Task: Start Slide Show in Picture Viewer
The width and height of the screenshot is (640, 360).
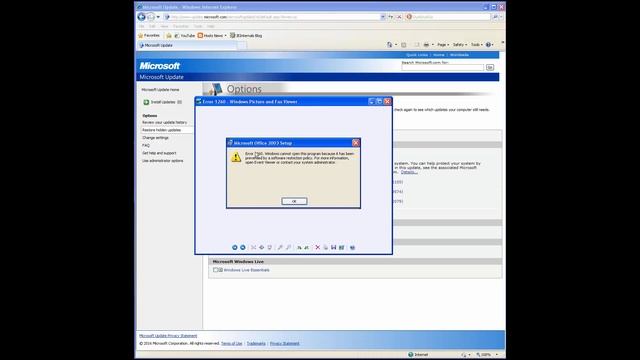Action: tap(270, 247)
